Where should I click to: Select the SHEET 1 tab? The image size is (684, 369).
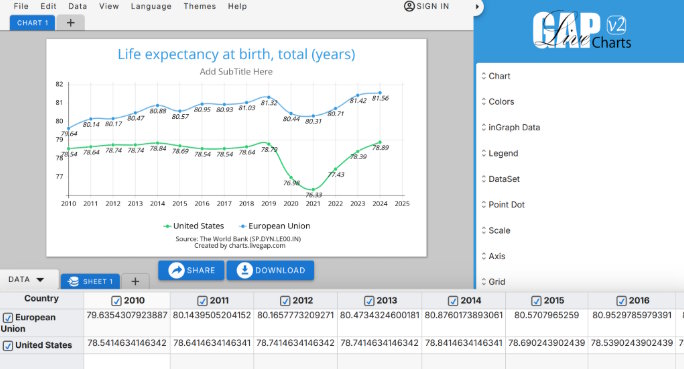point(90,281)
